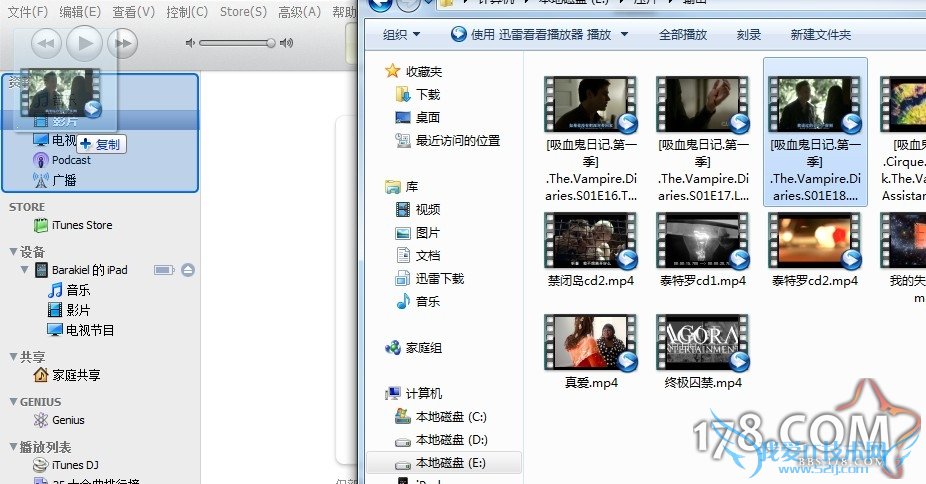Open the 查看(V) menu in iTunes
Viewport: 926px width, 484px height.
[133, 11]
